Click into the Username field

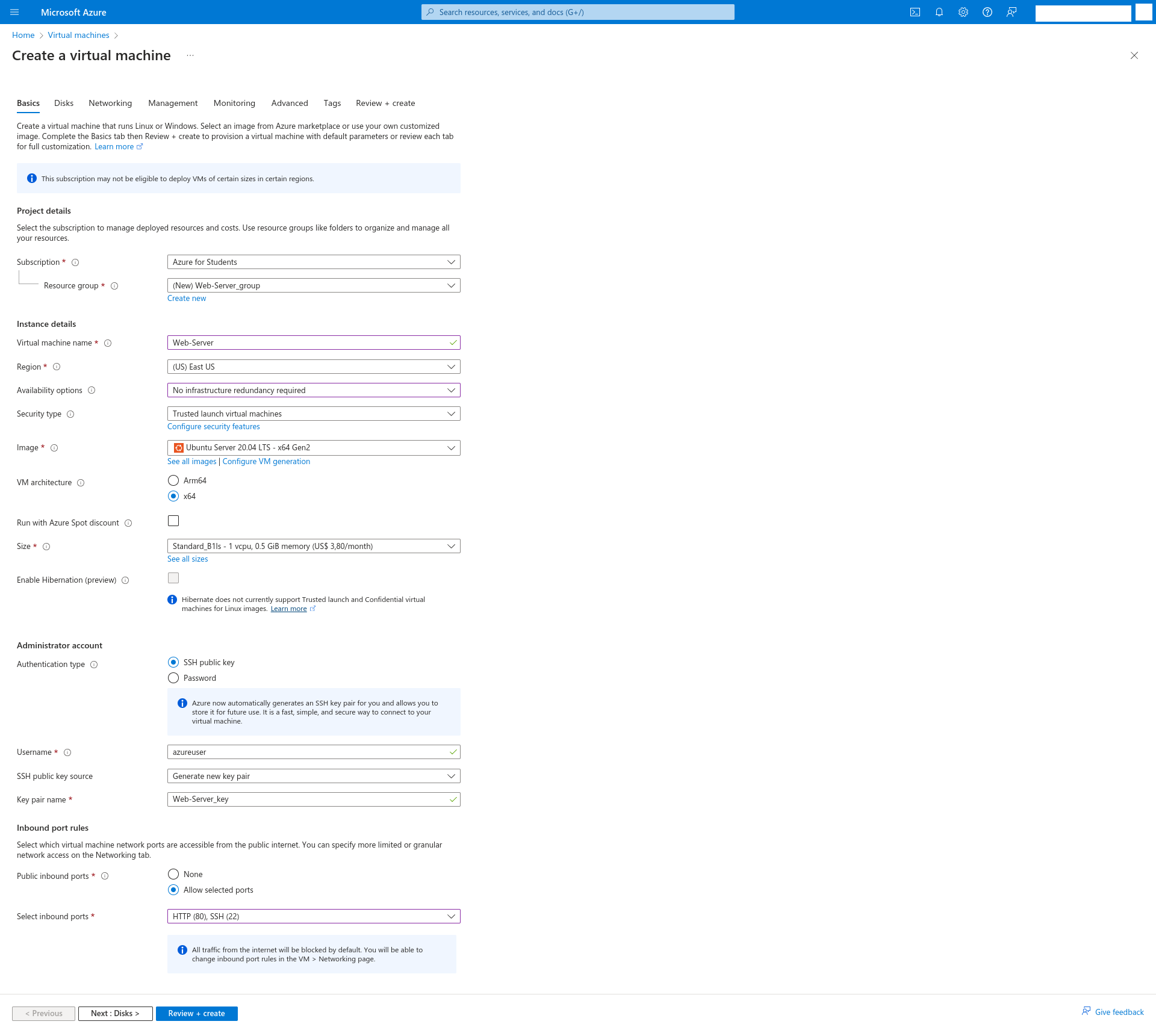pyautogui.click(x=307, y=752)
